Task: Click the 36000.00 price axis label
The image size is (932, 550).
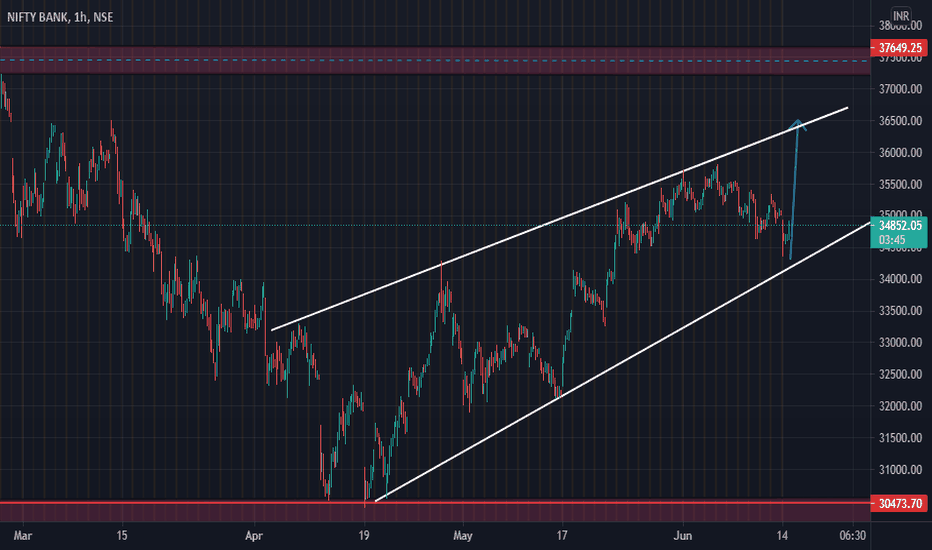Action: pyautogui.click(x=900, y=152)
